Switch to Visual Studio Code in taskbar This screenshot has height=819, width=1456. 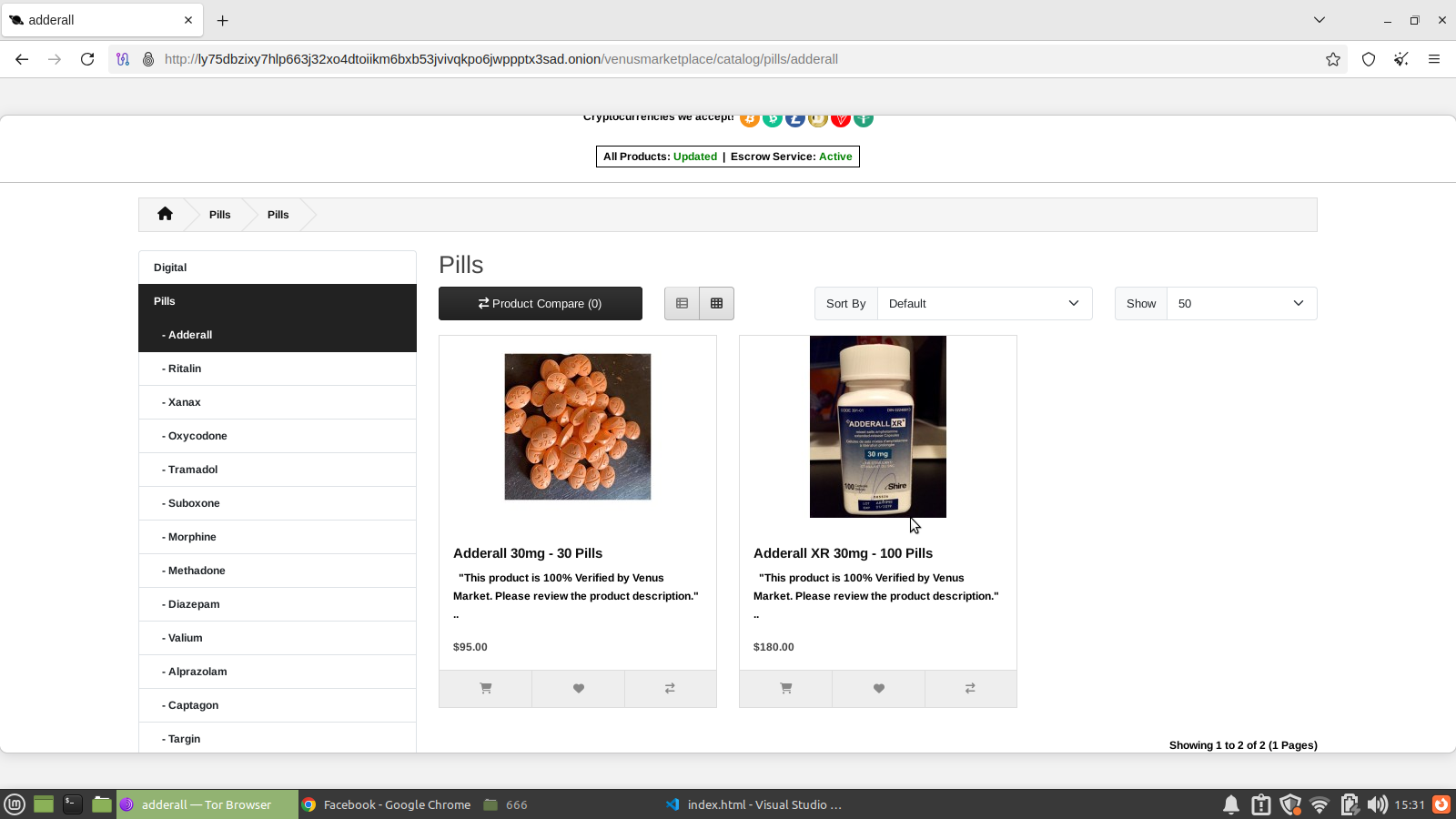(x=753, y=804)
